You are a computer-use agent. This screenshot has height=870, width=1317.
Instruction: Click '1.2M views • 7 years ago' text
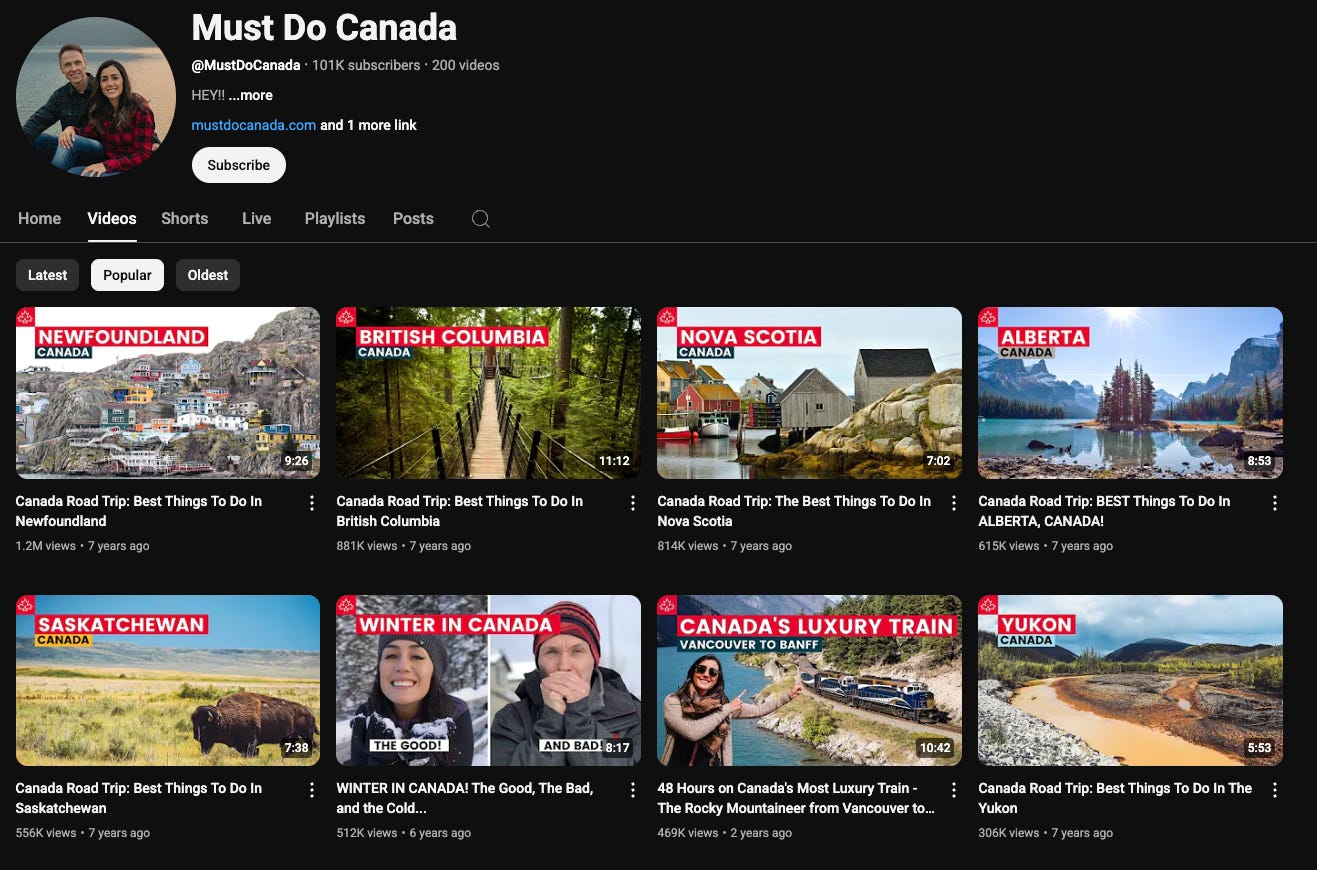click(x=83, y=546)
